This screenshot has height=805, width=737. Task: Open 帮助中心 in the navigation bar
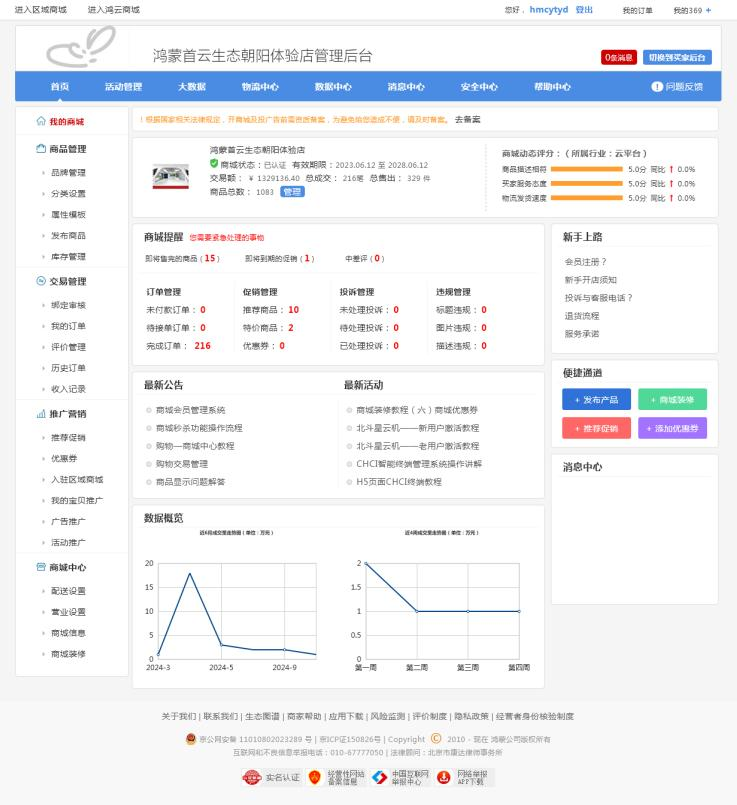click(x=552, y=86)
